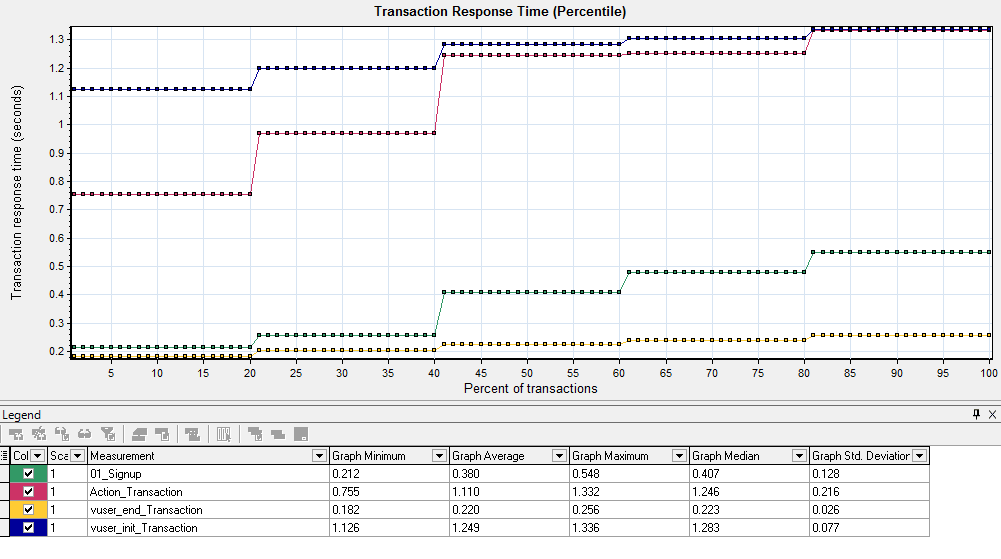Toggle the Action_Transaction visibility checkbox
Image resolution: width=1001 pixels, height=559 pixels.
(x=28, y=492)
